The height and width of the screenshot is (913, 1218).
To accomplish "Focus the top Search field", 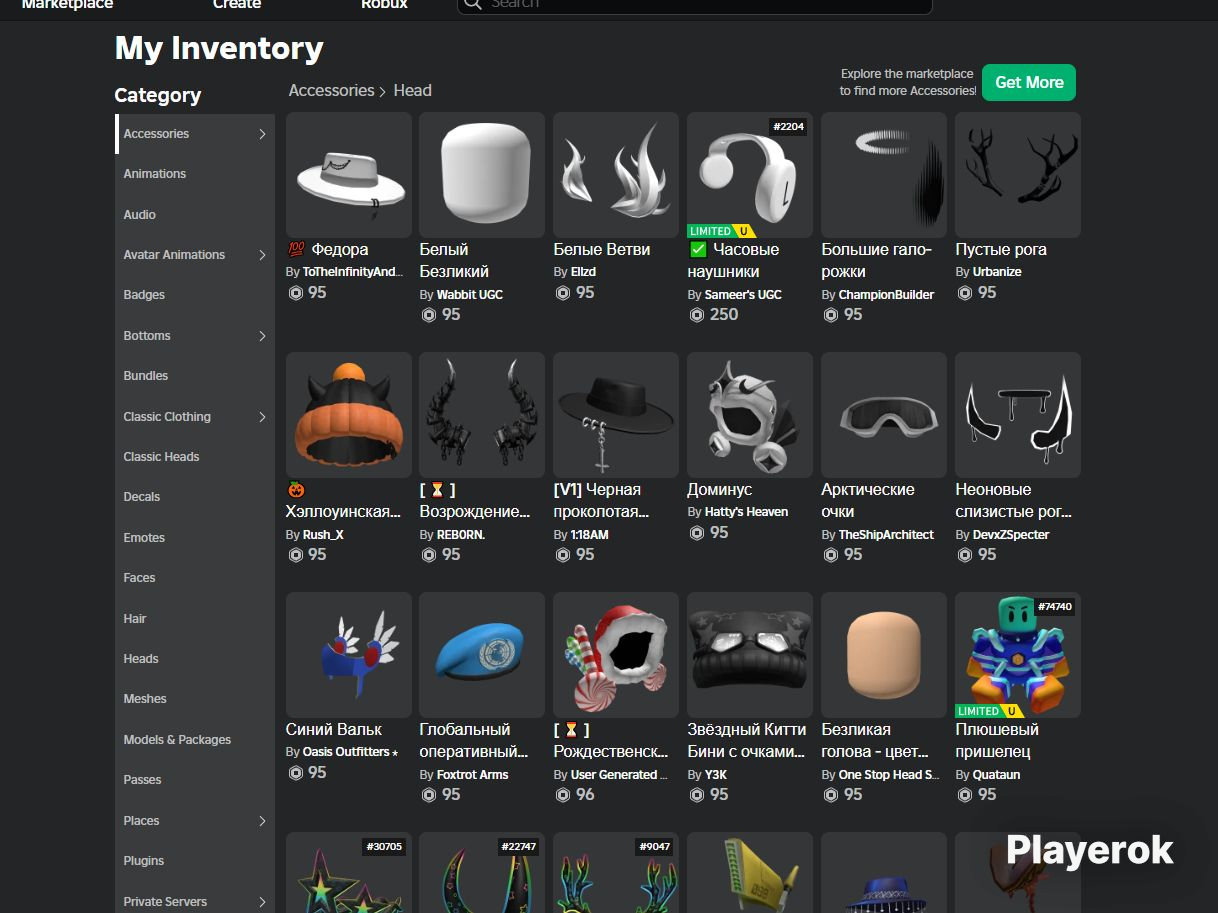I will click(694, 5).
